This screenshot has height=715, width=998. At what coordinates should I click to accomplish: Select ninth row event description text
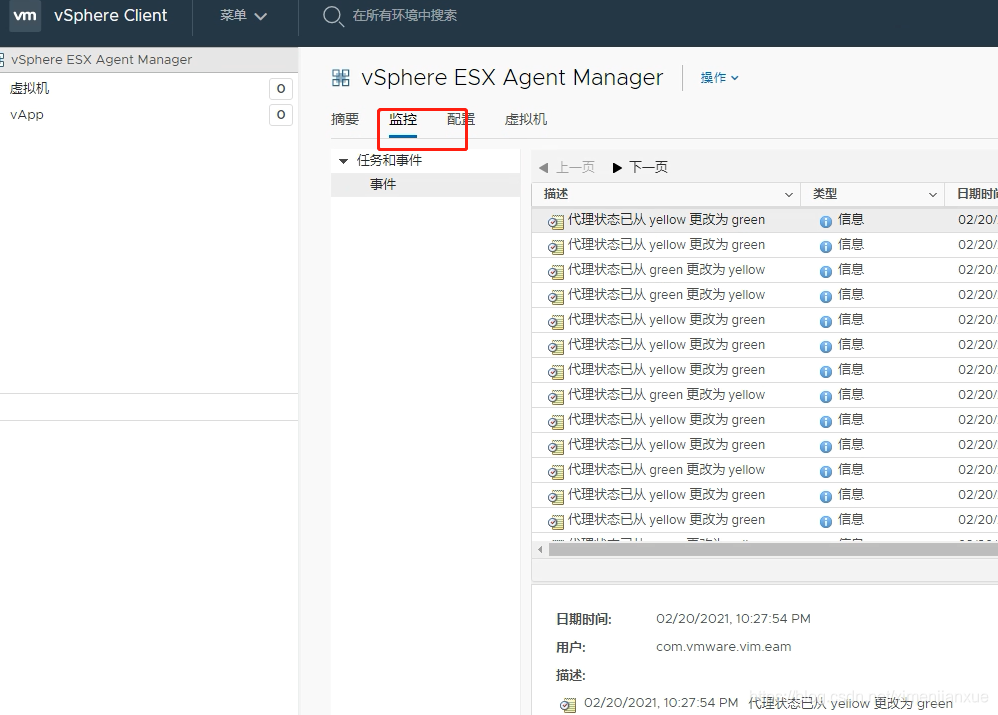[x=666, y=420]
